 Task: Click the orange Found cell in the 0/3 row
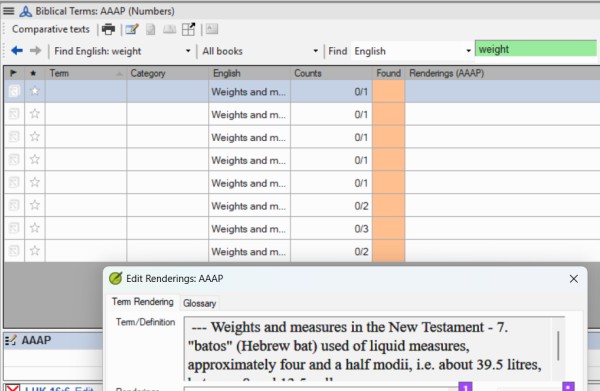coord(388,228)
